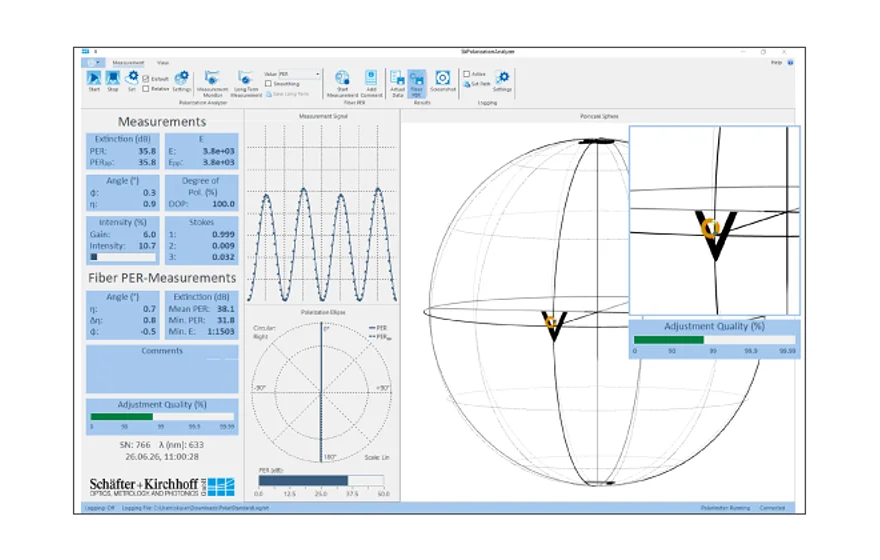This screenshot has width=880, height=560.
Task: Click the Degree of Pol. (%) header
Action: tap(201, 186)
